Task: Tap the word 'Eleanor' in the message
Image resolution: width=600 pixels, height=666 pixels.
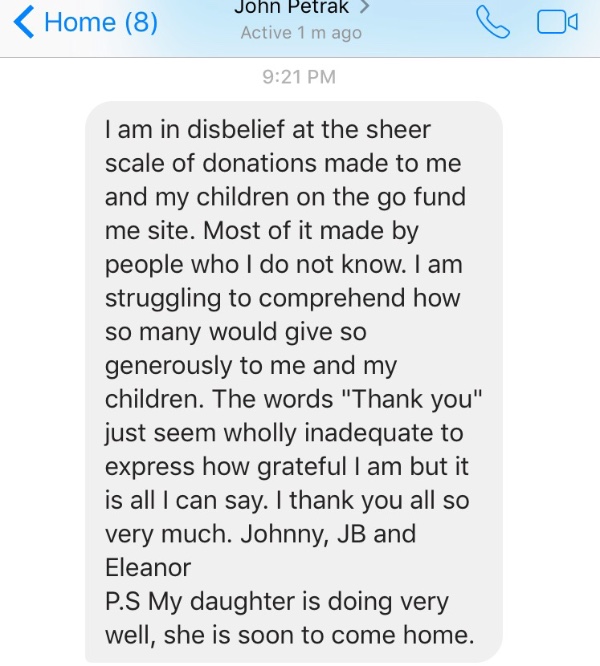Action: pos(148,567)
